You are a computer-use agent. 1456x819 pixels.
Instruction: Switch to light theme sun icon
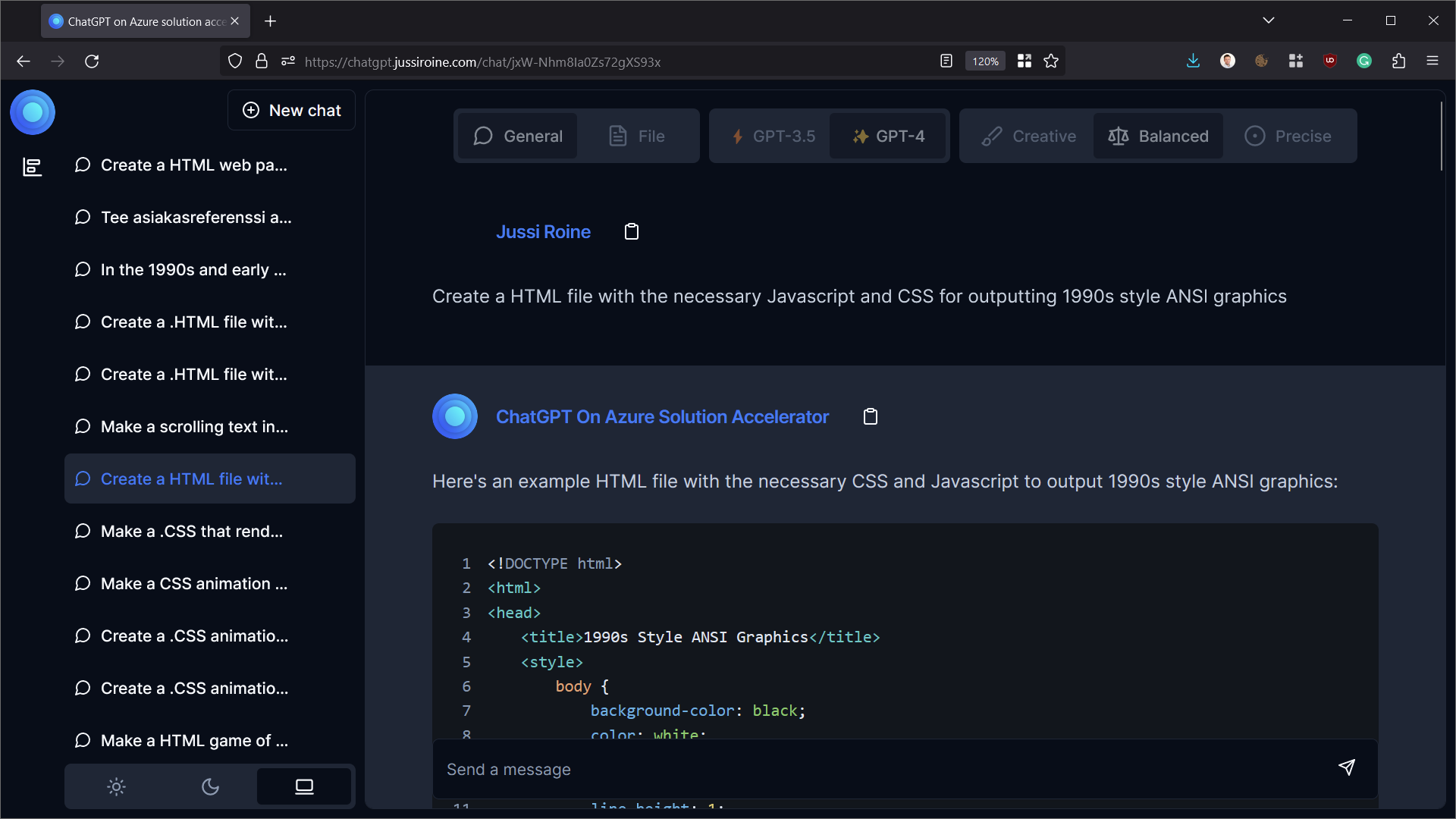click(116, 786)
